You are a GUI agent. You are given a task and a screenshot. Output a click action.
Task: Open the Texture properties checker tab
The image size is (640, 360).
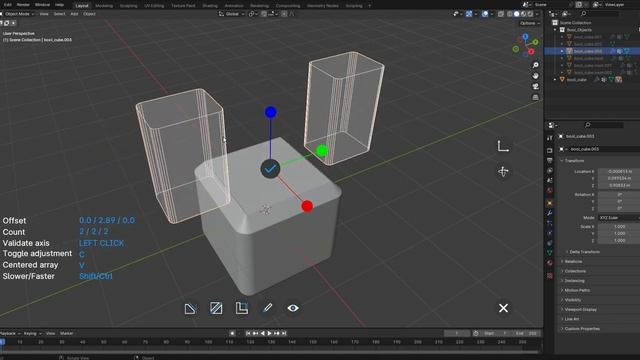(x=550, y=276)
